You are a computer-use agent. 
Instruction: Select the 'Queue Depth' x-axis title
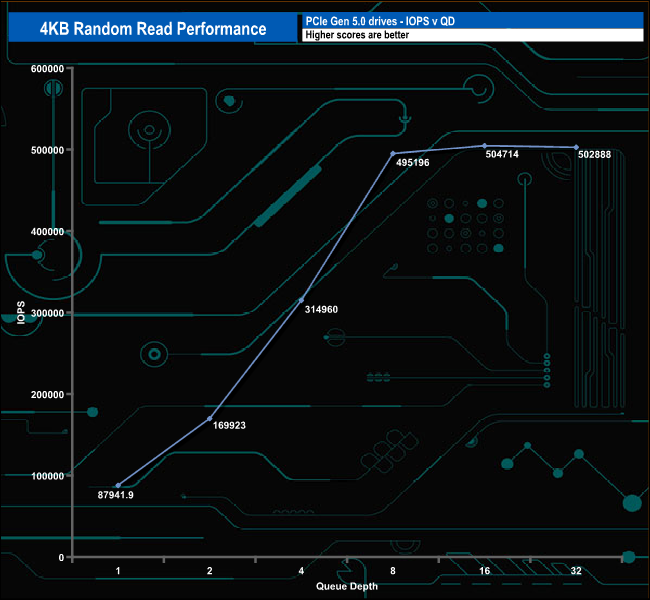[x=347, y=586]
